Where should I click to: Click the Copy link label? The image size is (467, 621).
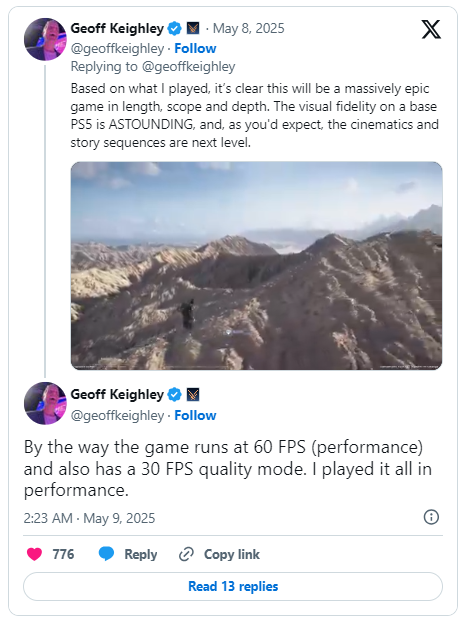(x=232, y=554)
